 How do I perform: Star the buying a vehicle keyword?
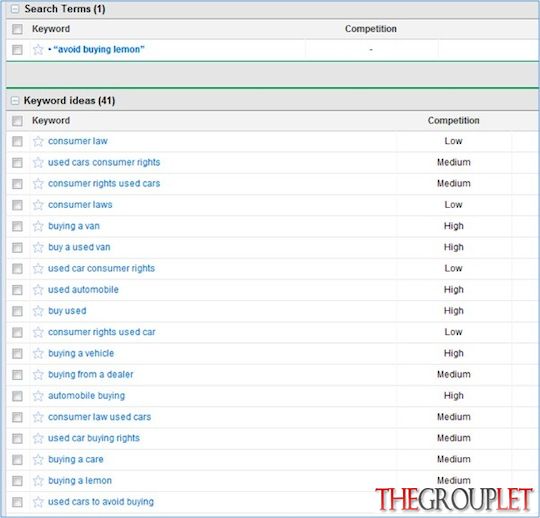pyautogui.click(x=38, y=353)
